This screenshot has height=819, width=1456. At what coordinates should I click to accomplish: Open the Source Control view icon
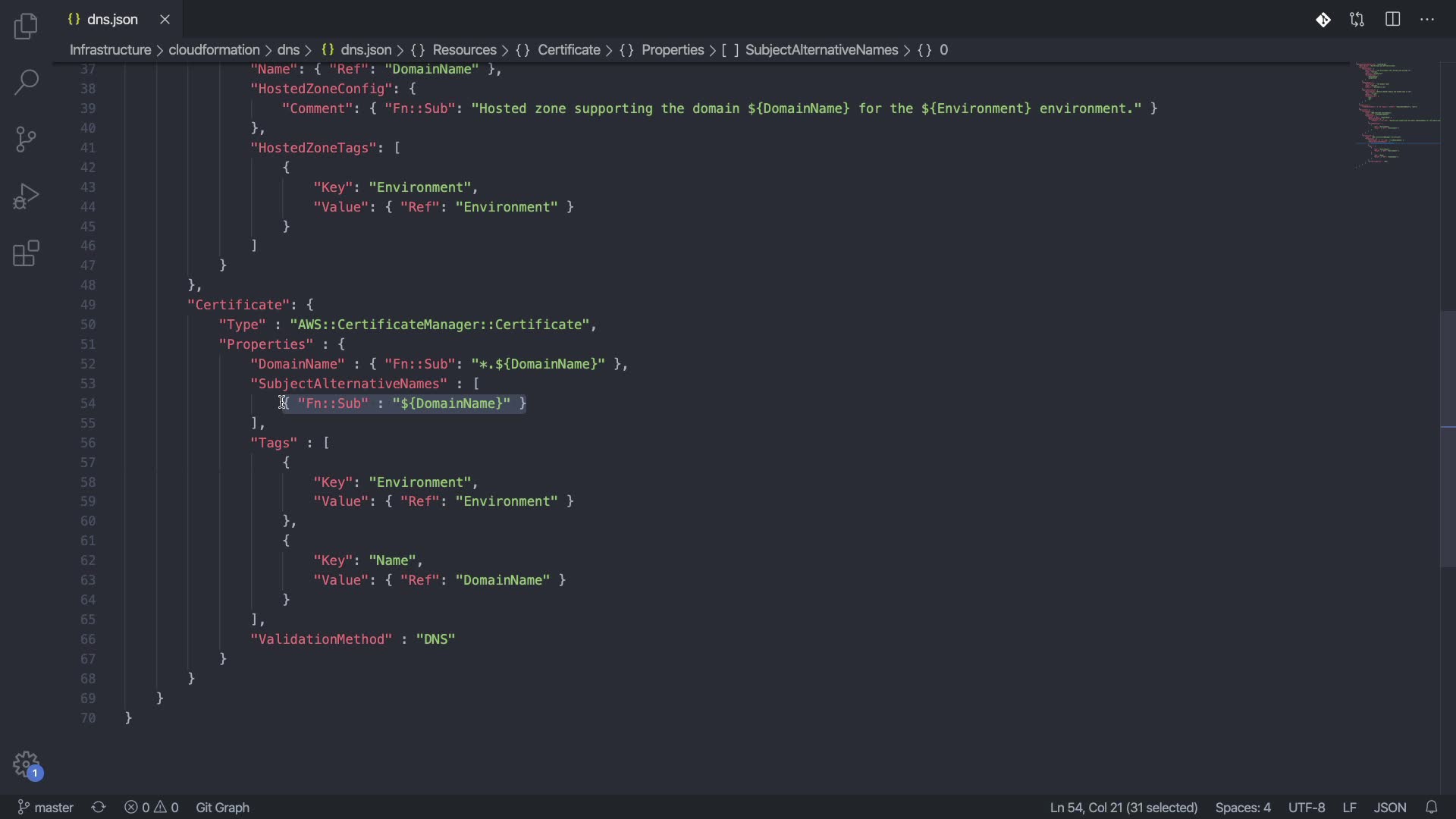pos(26,140)
